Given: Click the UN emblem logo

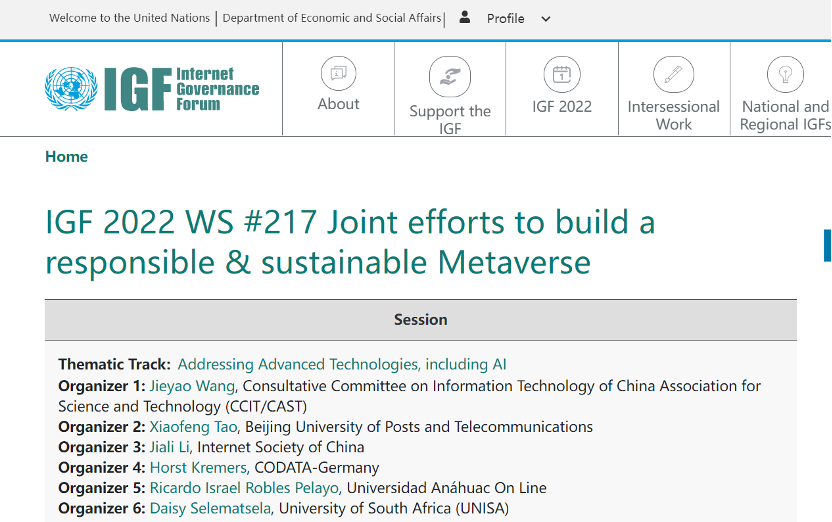Looking at the screenshot, I should [x=70, y=89].
